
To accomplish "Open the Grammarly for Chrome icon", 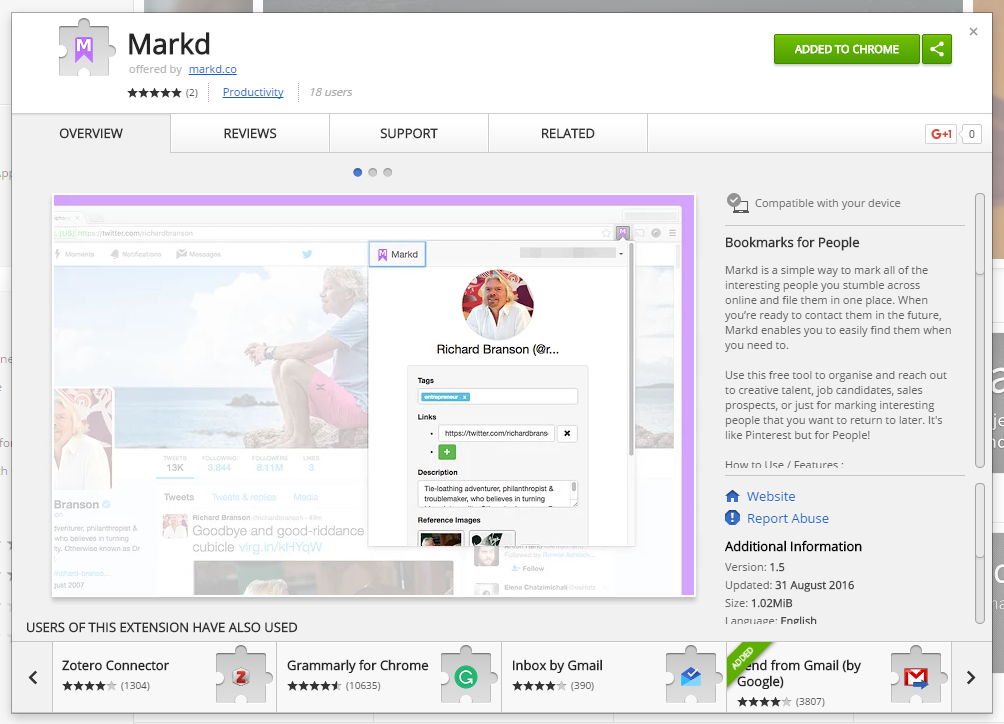I will click(464, 677).
